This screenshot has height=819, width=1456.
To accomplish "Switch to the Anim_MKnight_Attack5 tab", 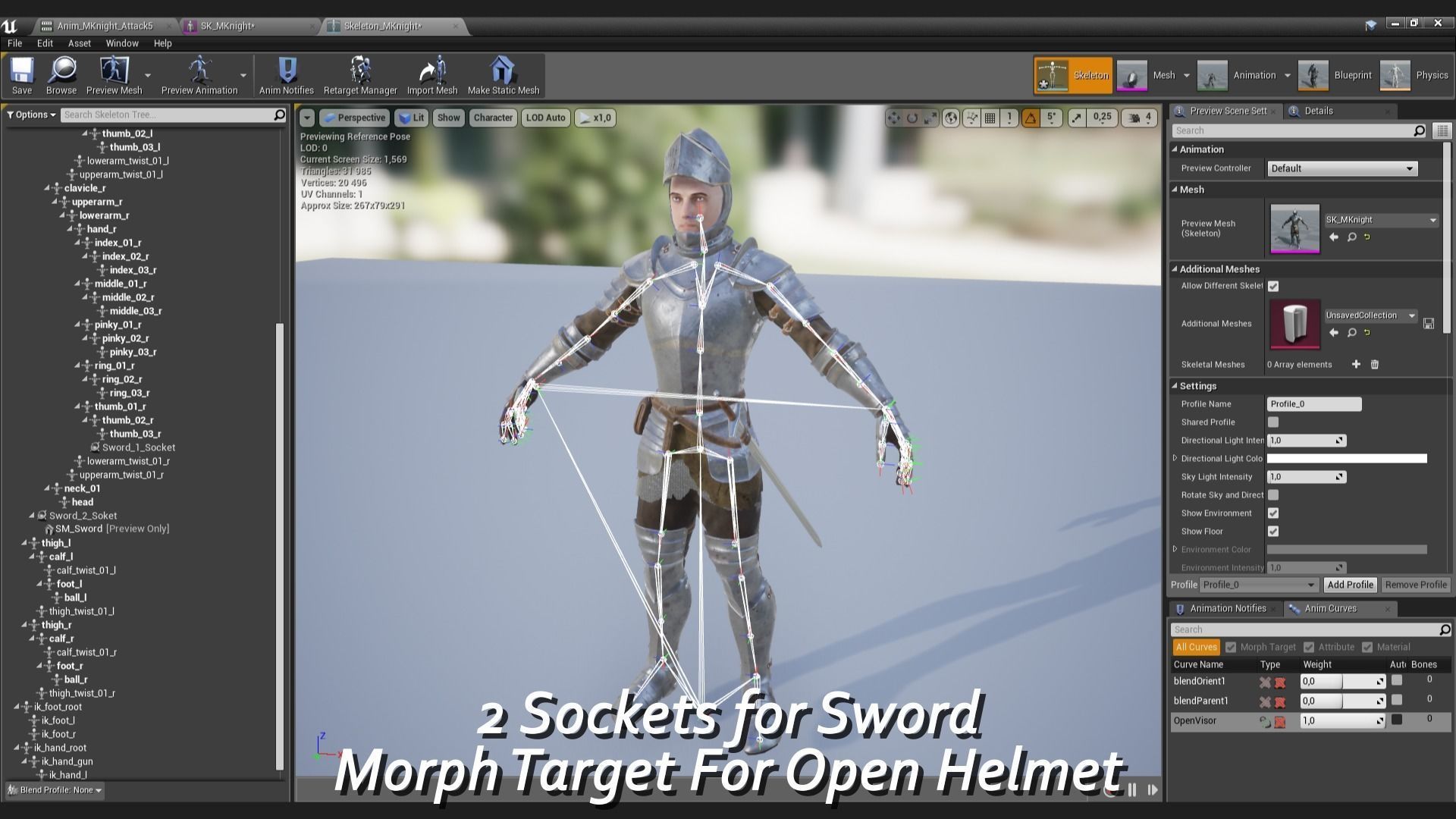I will [x=105, y=26].
